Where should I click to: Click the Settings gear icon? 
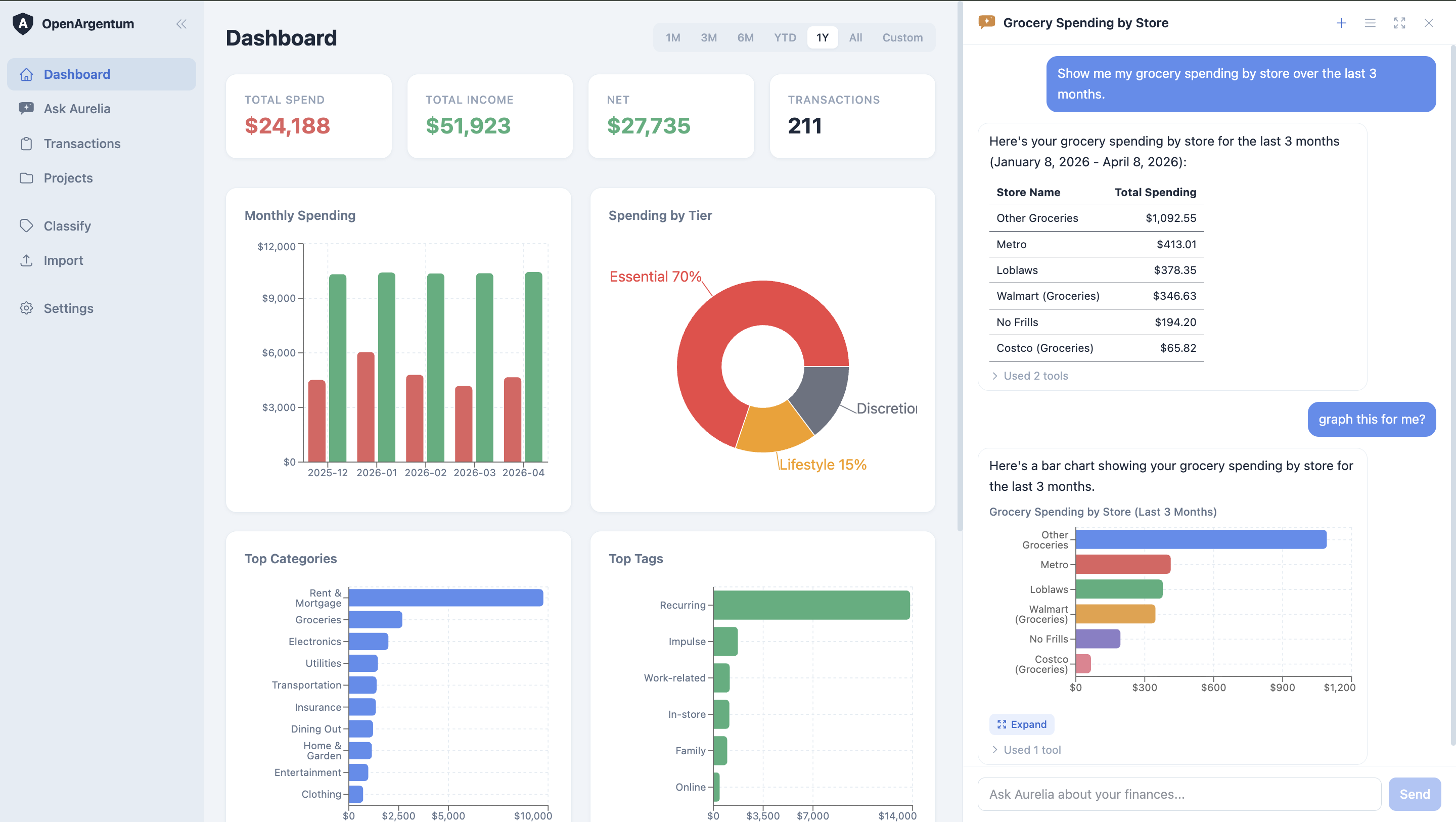click(x=26, y=308)
